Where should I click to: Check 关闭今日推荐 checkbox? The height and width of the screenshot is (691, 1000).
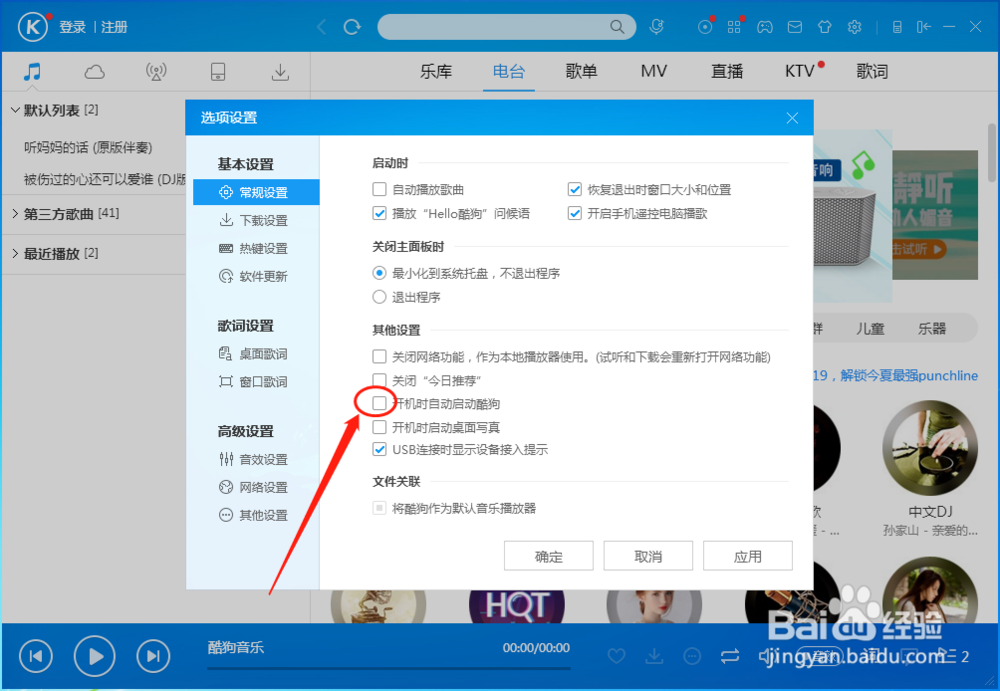click(x=379, y=380)
